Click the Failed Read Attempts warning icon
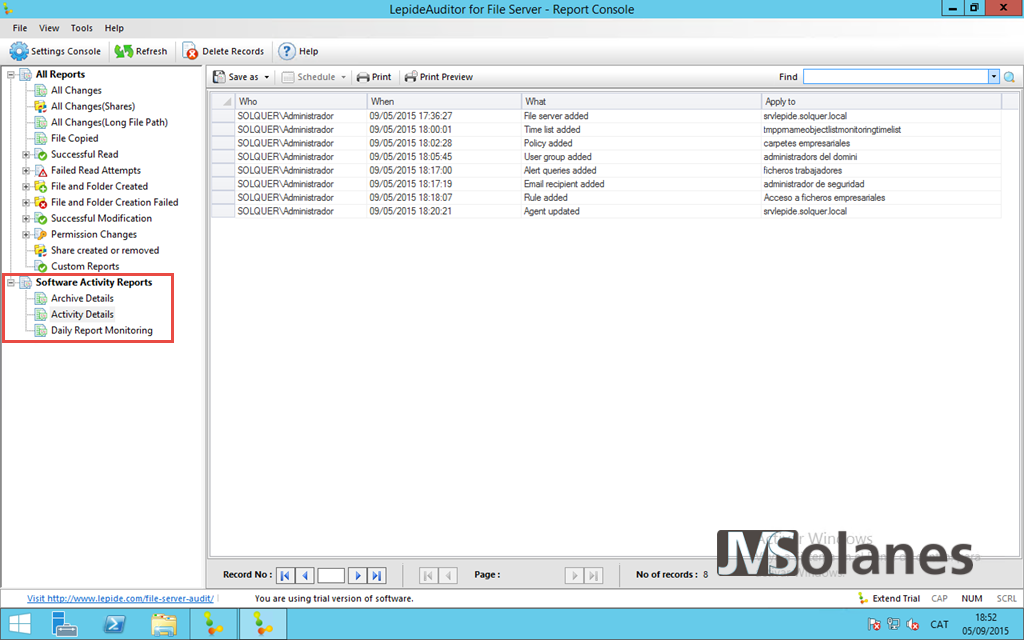The image size is (1024, 640). click(x=40, y=170)
